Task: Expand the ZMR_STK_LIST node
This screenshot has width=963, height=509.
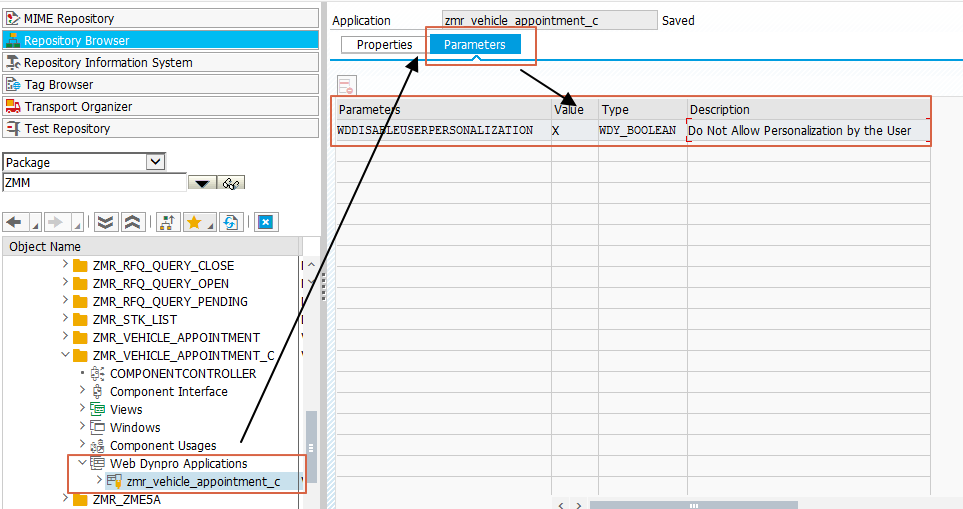Action: click(65, 318)
